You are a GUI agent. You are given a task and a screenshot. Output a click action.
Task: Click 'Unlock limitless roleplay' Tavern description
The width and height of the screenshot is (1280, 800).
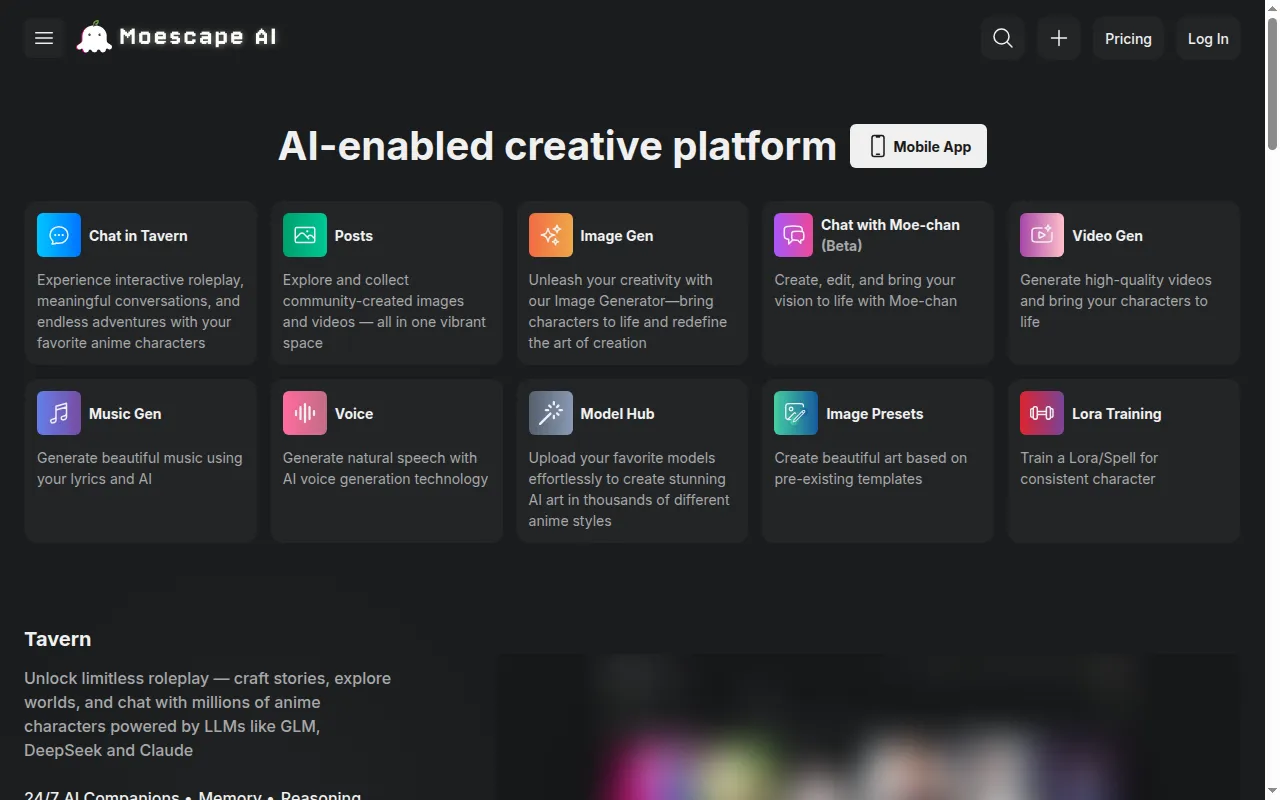click(x=208, y=714)
